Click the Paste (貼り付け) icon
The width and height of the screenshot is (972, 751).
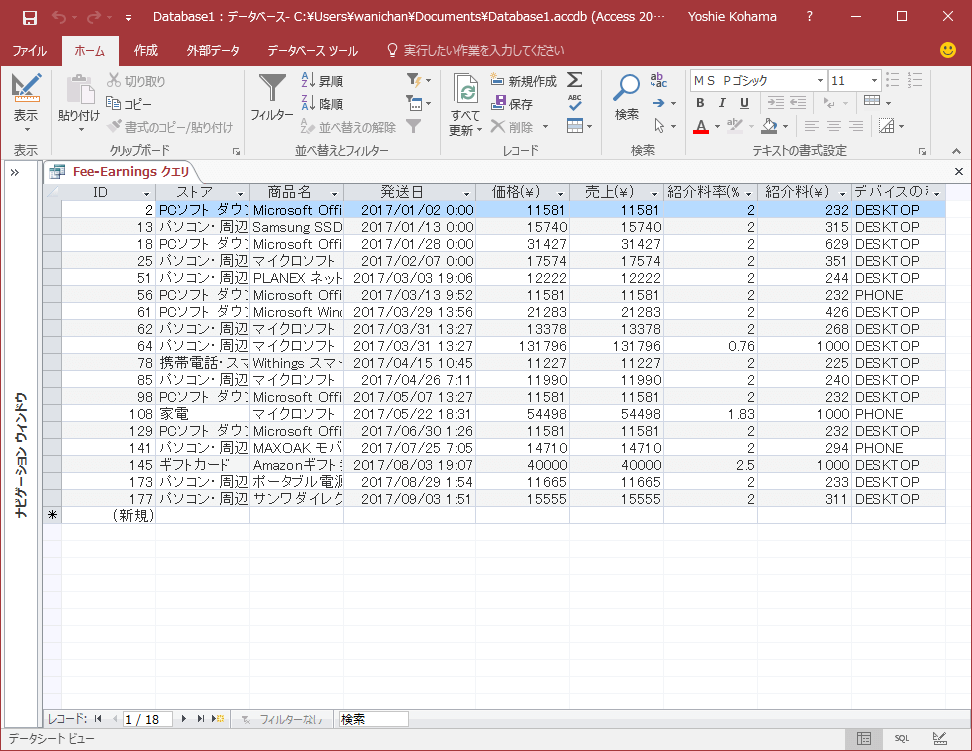(79, 90)
